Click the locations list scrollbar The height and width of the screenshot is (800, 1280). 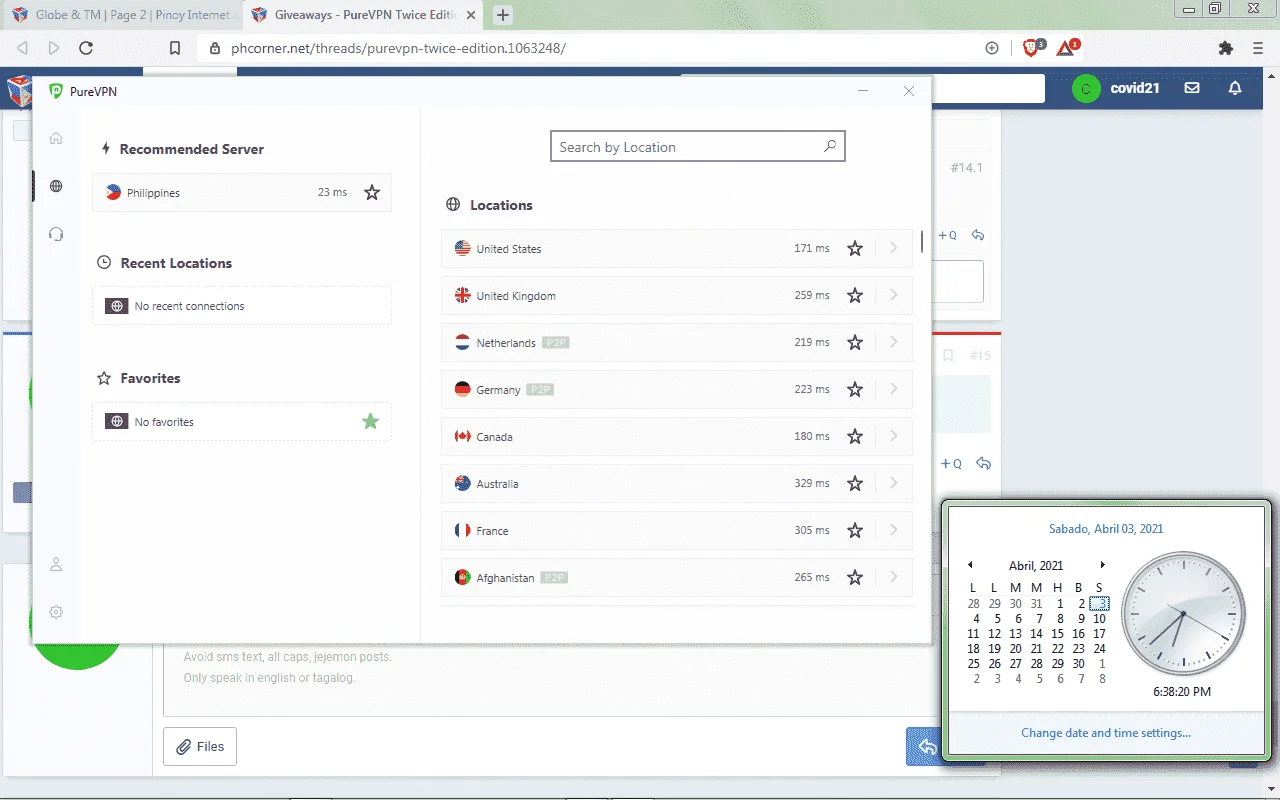(x=922, y=242)
